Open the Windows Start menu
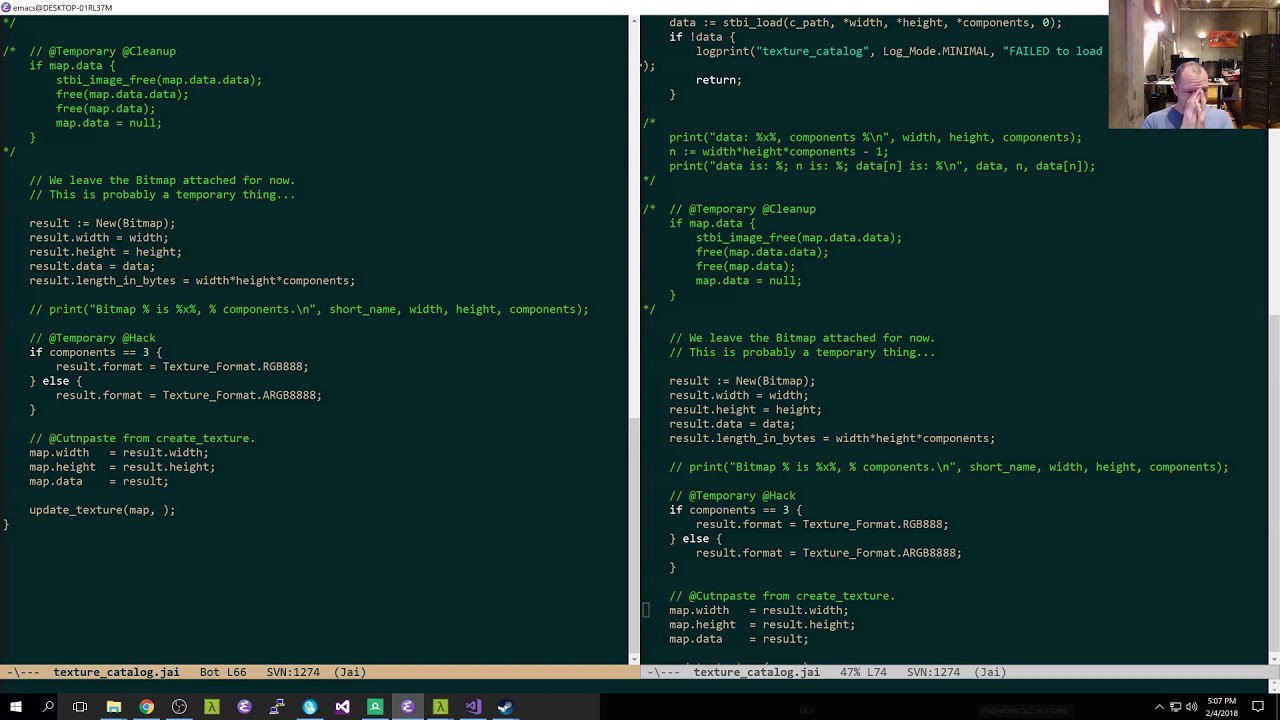Image resolution: width=1280 pixels, height=720 pixels. pos(16,707)
